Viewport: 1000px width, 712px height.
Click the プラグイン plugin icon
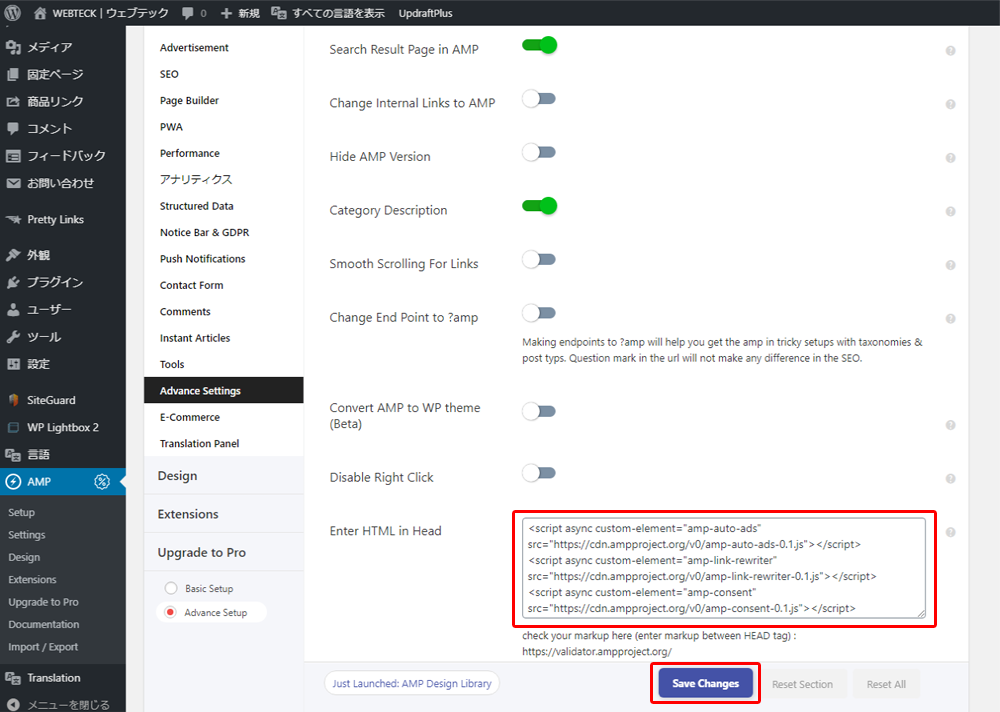pos(13,282)
